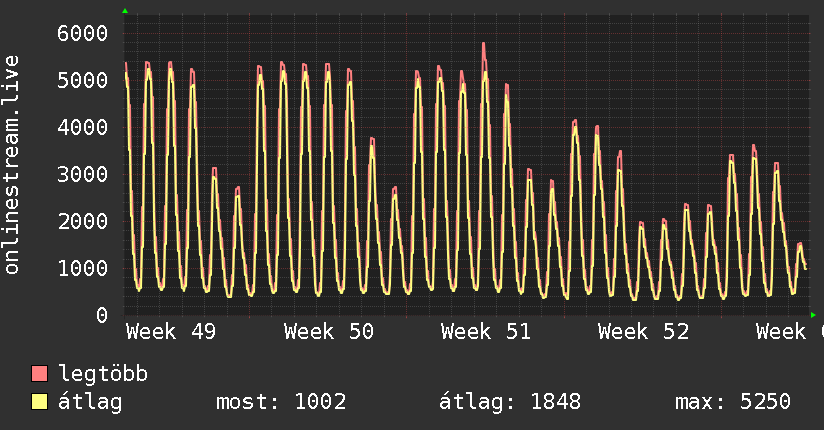Click the green arrow atop the y-axis
824x430 pixels.
coord(124,11)
